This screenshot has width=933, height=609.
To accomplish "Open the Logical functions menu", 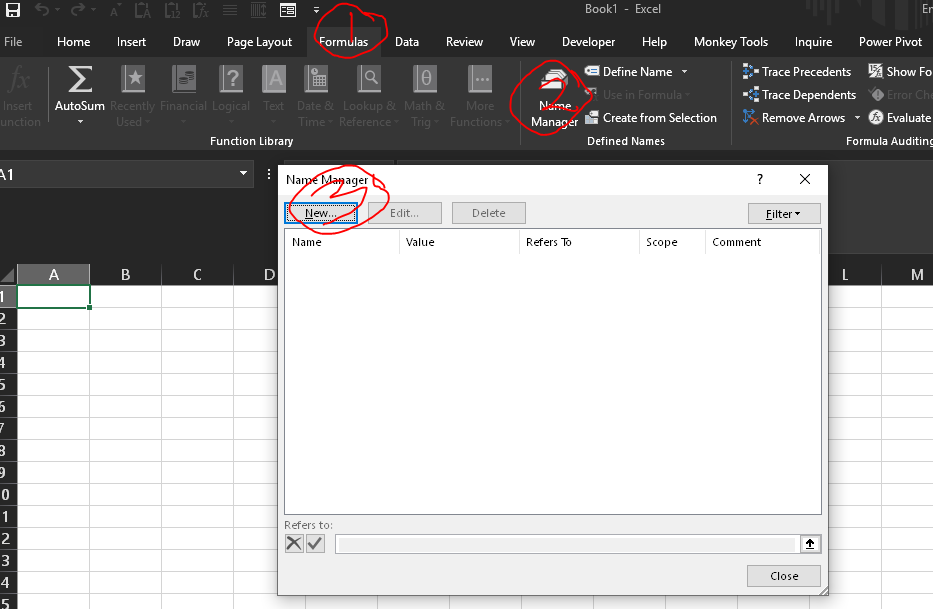I will click(231, 96).
